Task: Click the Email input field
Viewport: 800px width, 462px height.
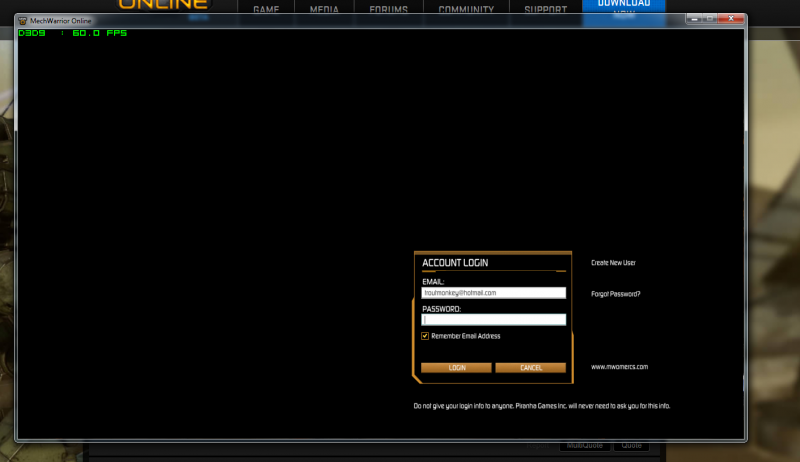Action: [493, 293]
